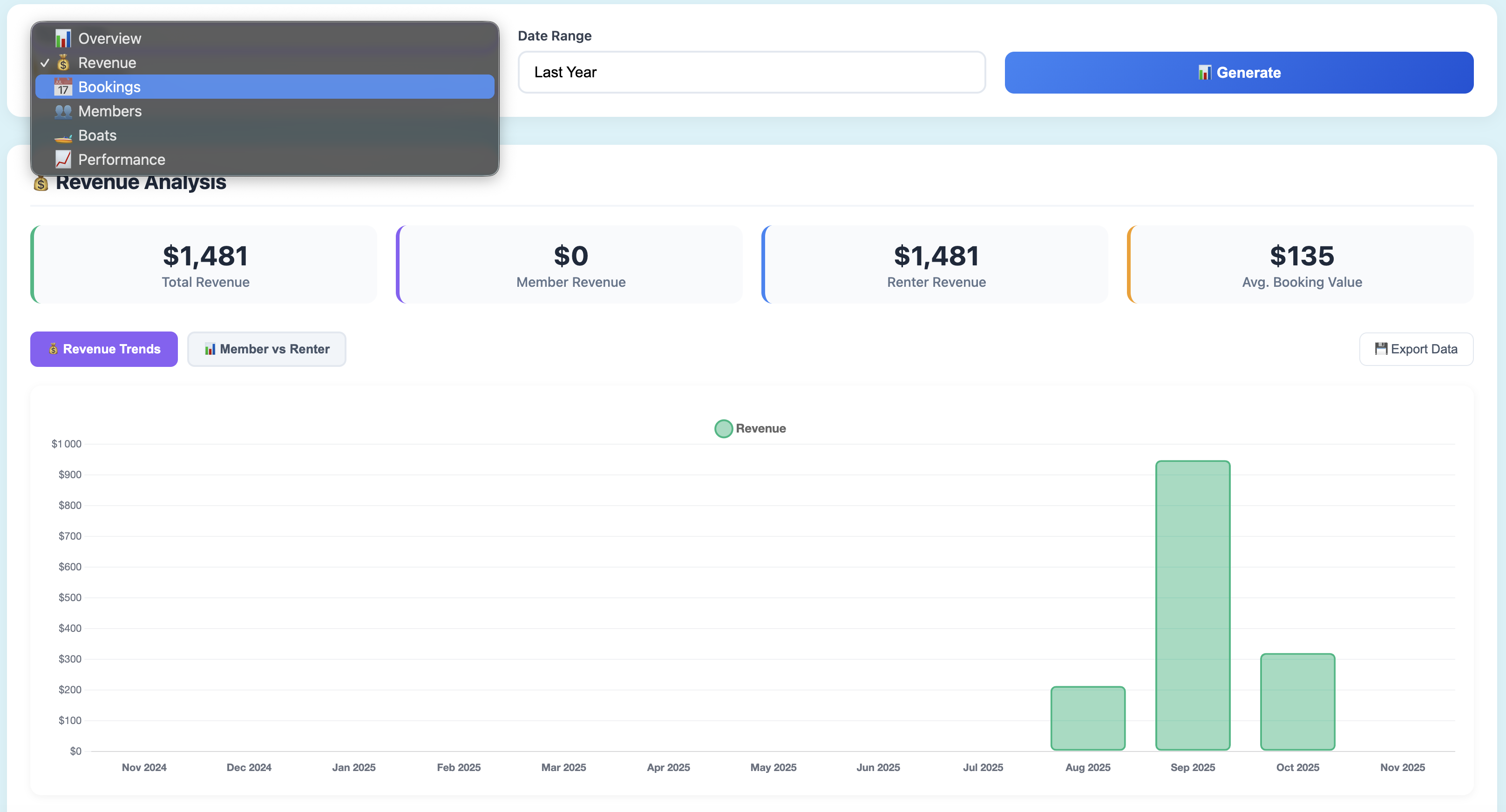This screenshot has height=812, width=1506.
Task: Select the bar chart icon next to Overview
Action: (x=63, y=38)
